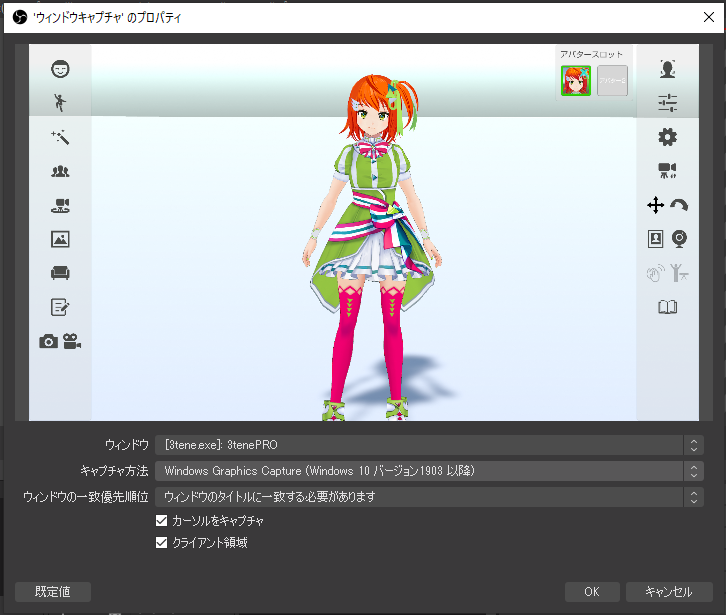
Task: Open the group of people icon
Action: [60, 171]
